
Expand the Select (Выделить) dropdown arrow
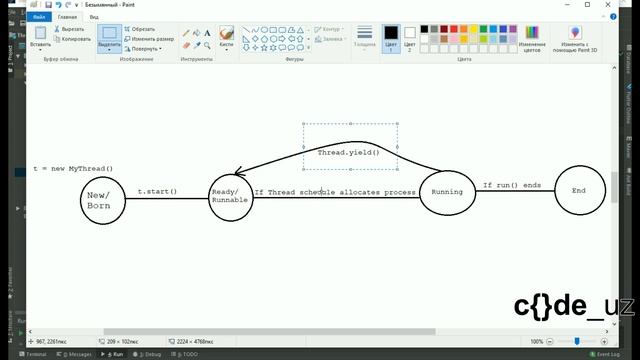[x=109, y=50]
